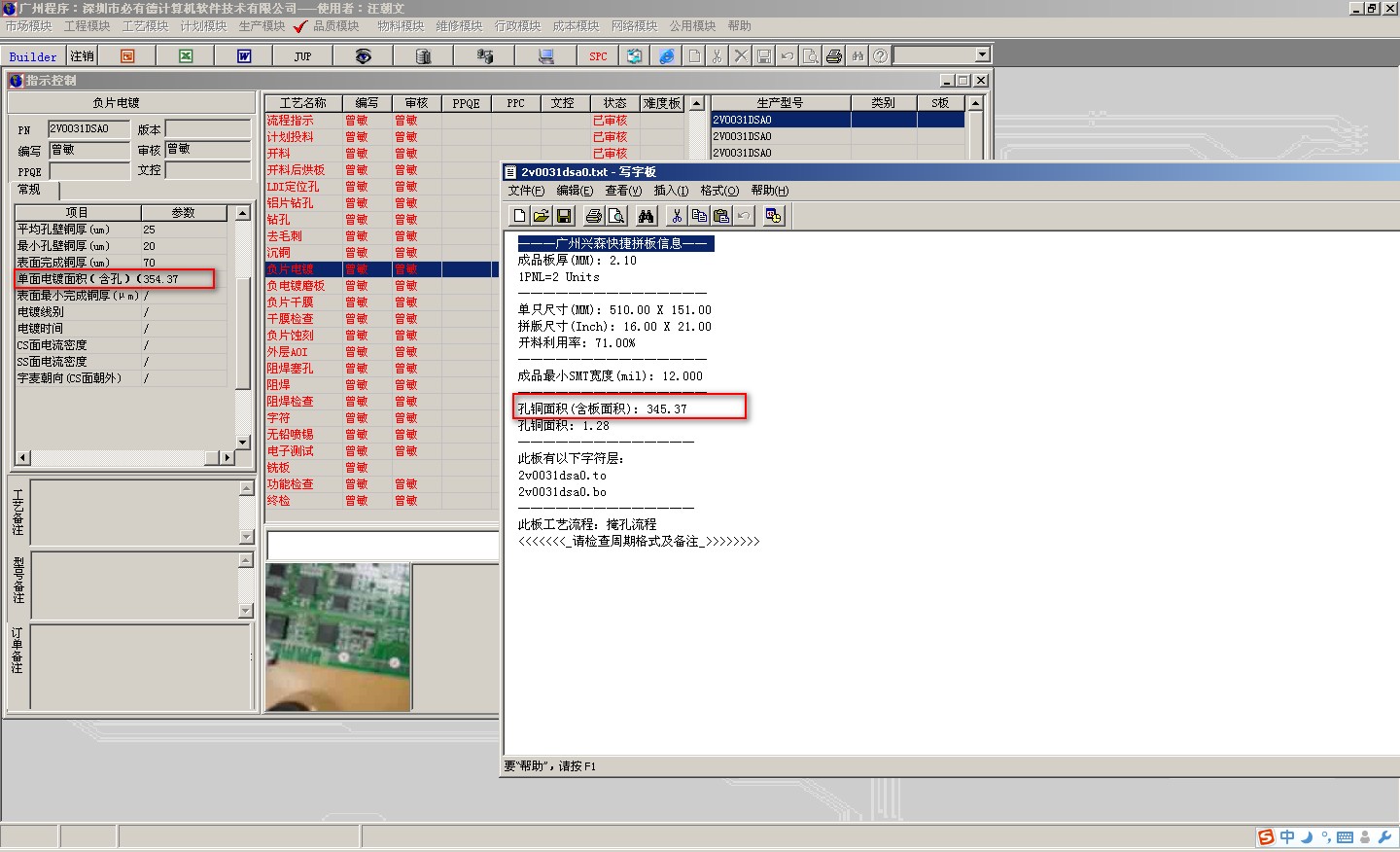
Task: Click the floppy save icon in main toolbar
Action: coord(763,56)
